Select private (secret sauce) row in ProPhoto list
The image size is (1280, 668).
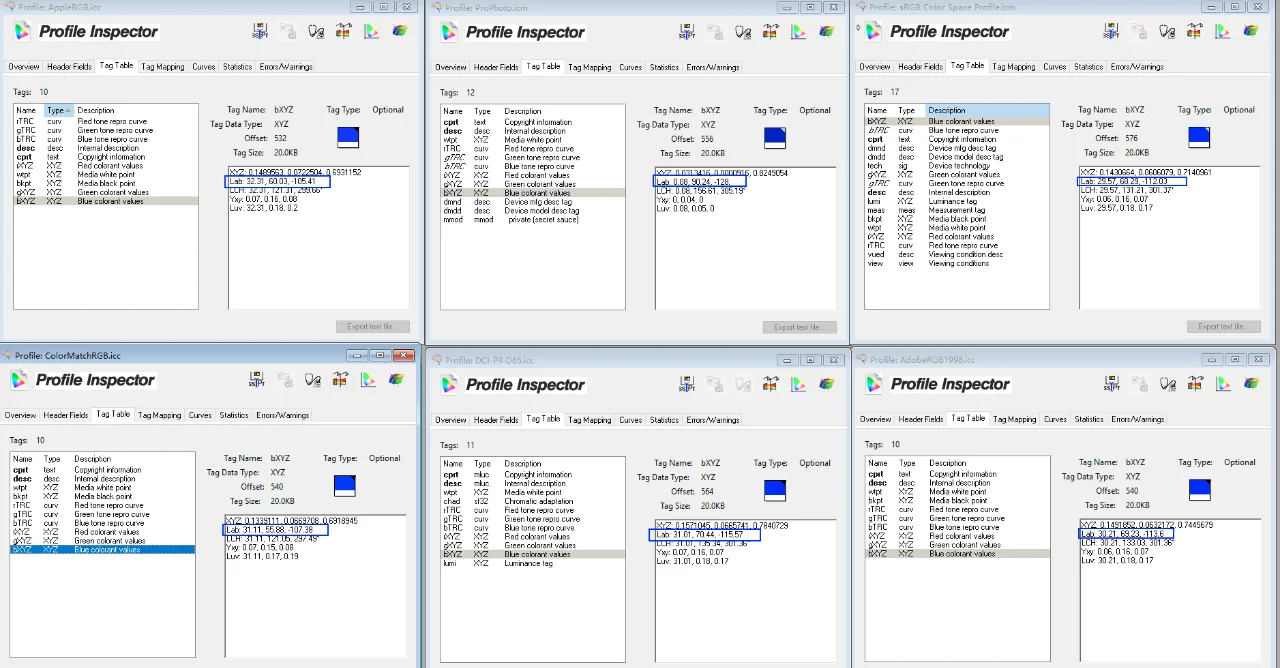click(x=532, y=220)
